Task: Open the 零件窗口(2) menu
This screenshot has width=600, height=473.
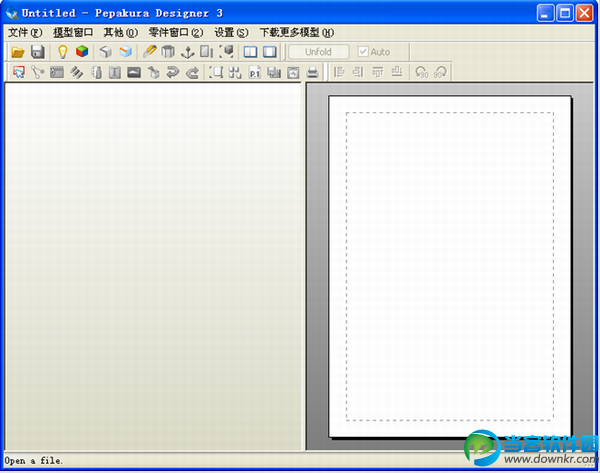Action: (176, 33)
